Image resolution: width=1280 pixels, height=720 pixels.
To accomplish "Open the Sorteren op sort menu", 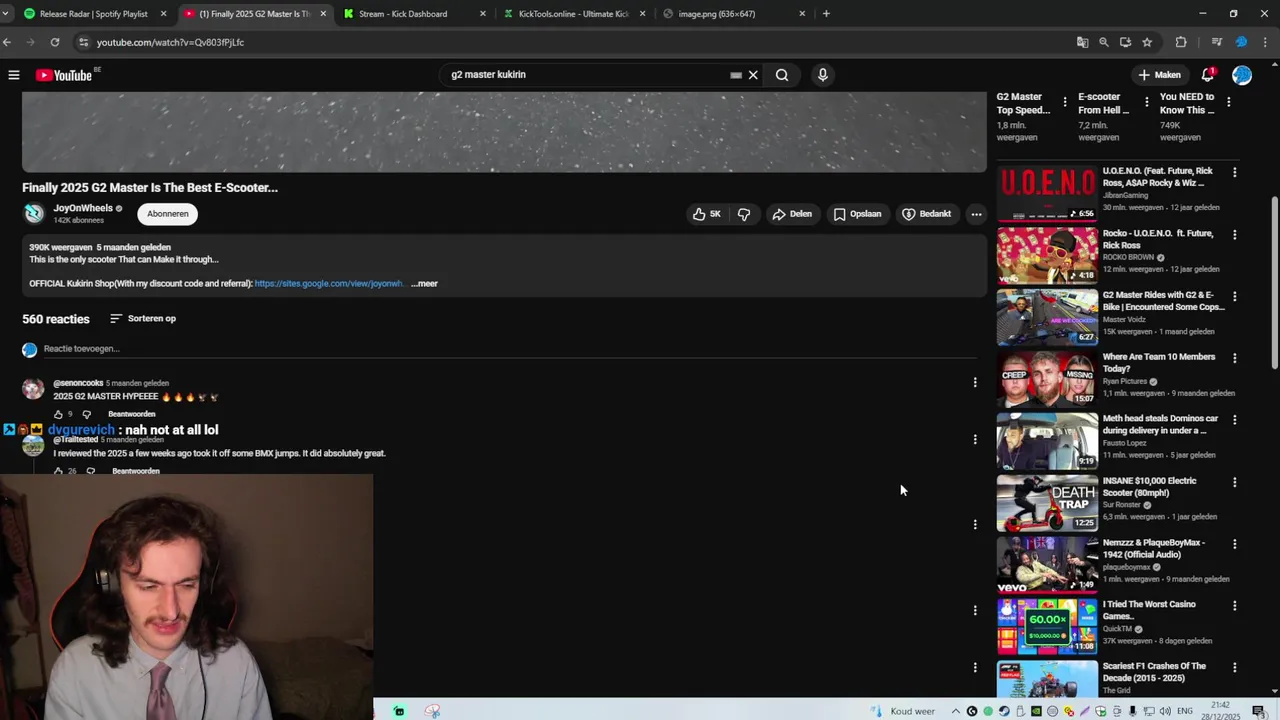I will point(143,319).
